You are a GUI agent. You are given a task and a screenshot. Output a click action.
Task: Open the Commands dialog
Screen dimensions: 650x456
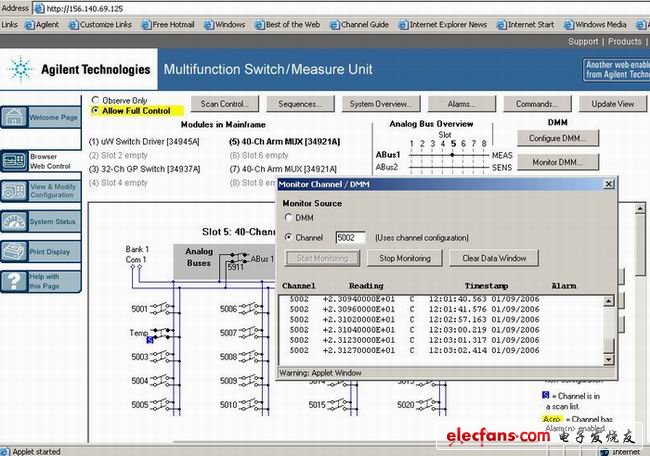coord(537,104)
